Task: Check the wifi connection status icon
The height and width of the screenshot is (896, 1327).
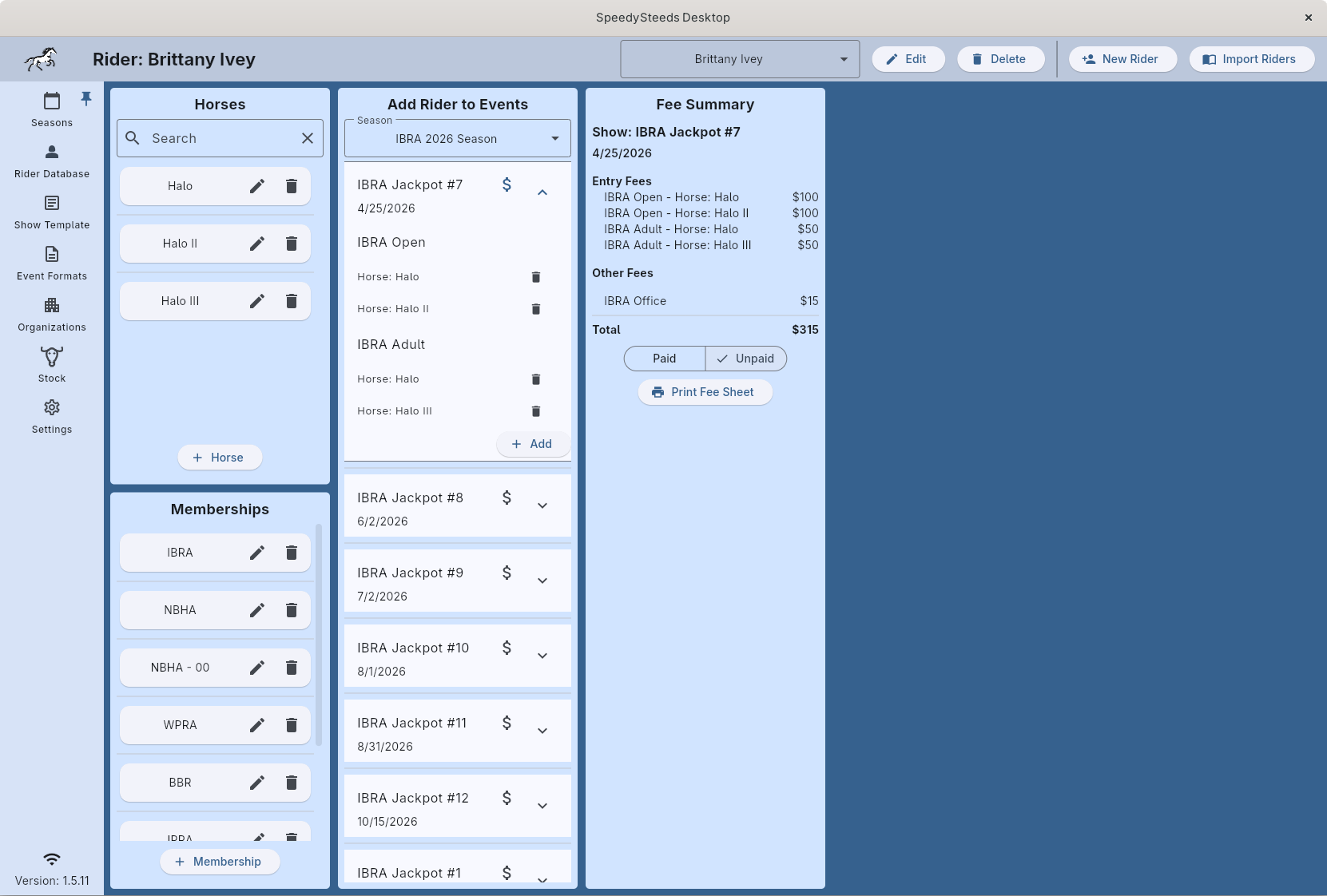Action: (x=52, y=859)
